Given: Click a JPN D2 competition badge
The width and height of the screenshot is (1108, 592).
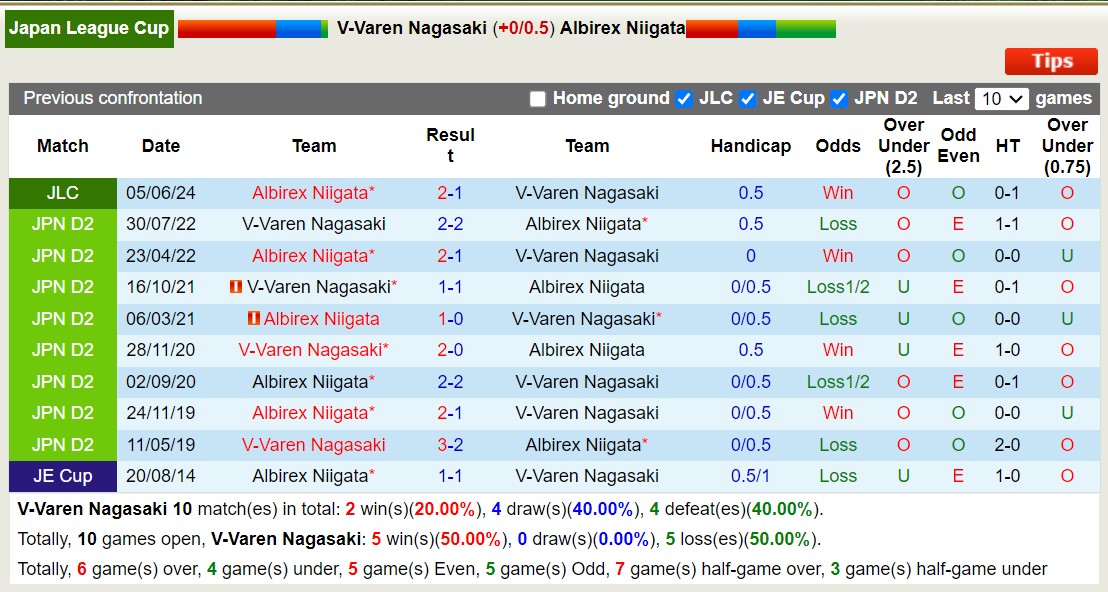Looking at the screenshot, I should pyautogui.click(x=62, y=224).
